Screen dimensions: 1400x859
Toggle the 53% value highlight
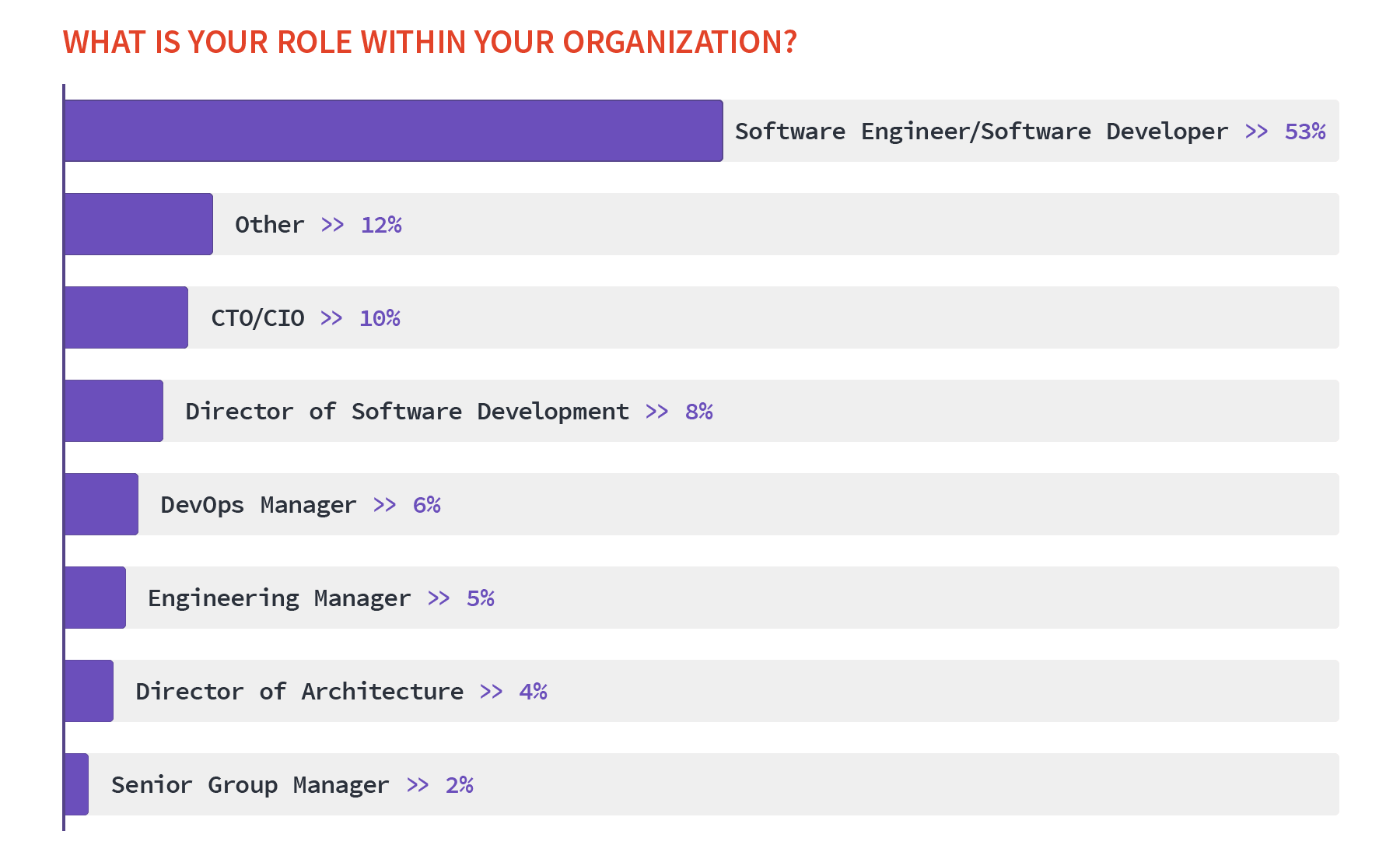[x=1306, y=131]
